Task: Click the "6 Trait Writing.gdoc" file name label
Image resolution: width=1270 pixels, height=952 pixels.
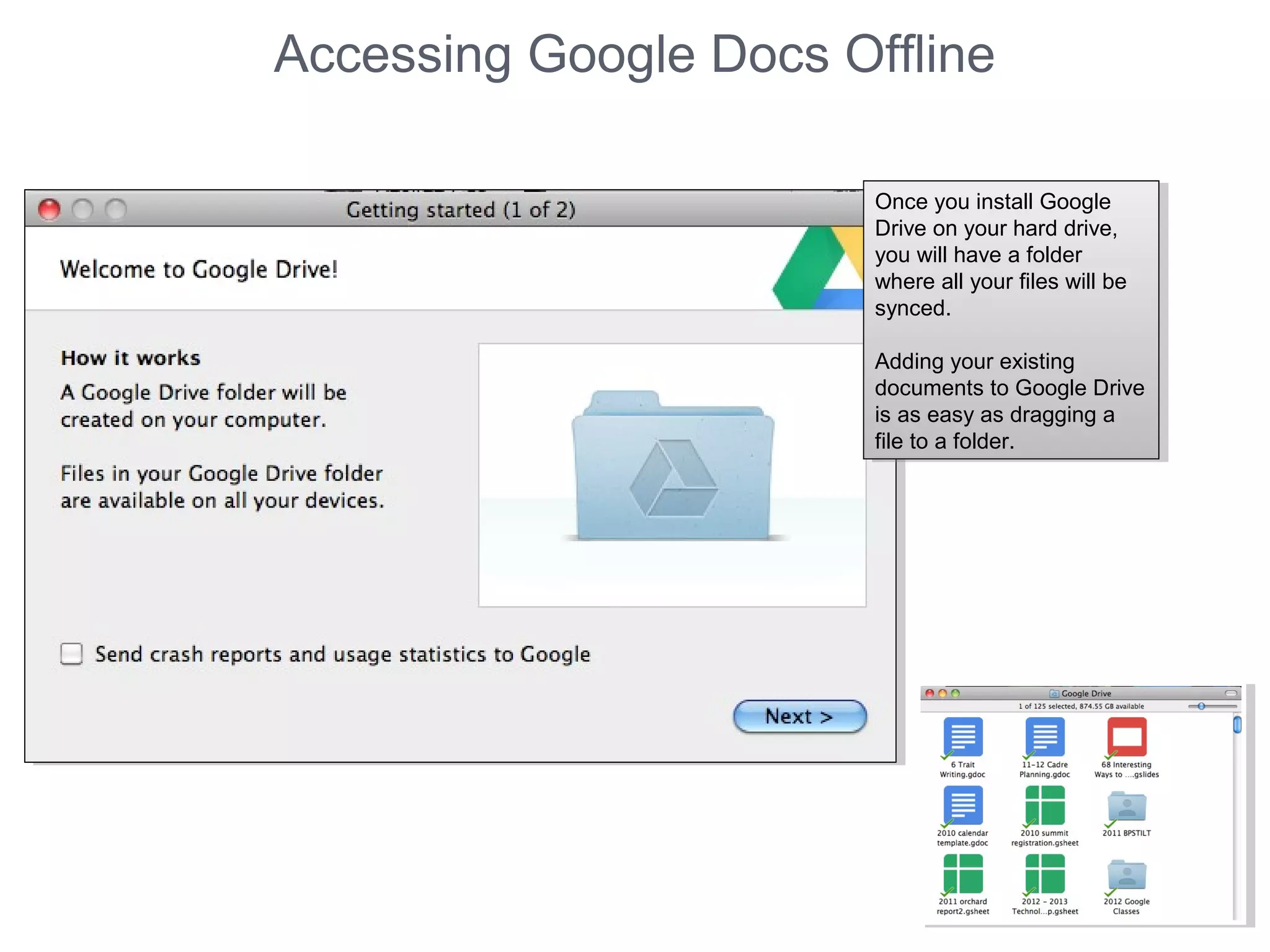Action: (962, 770)
